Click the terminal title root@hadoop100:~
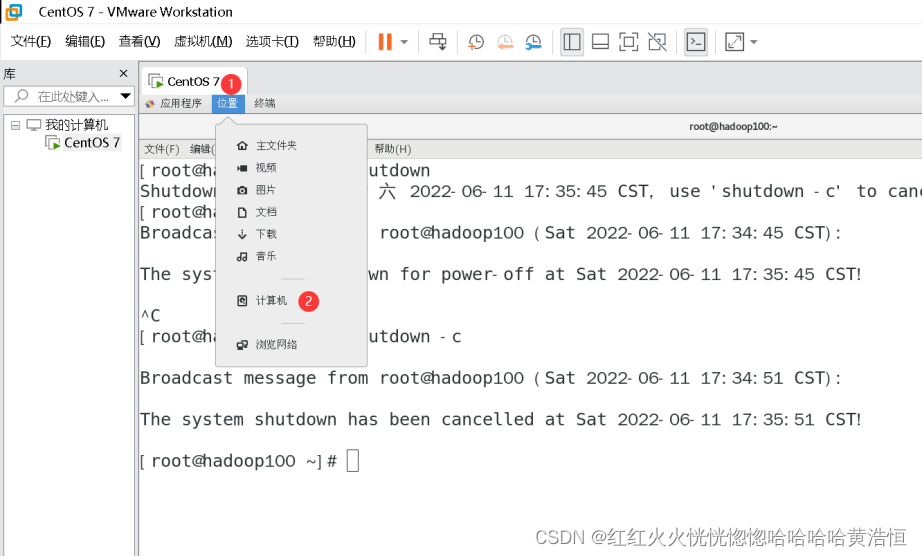Image resolution: width=922 pixels, height=557 pixels. coord(733,126)
